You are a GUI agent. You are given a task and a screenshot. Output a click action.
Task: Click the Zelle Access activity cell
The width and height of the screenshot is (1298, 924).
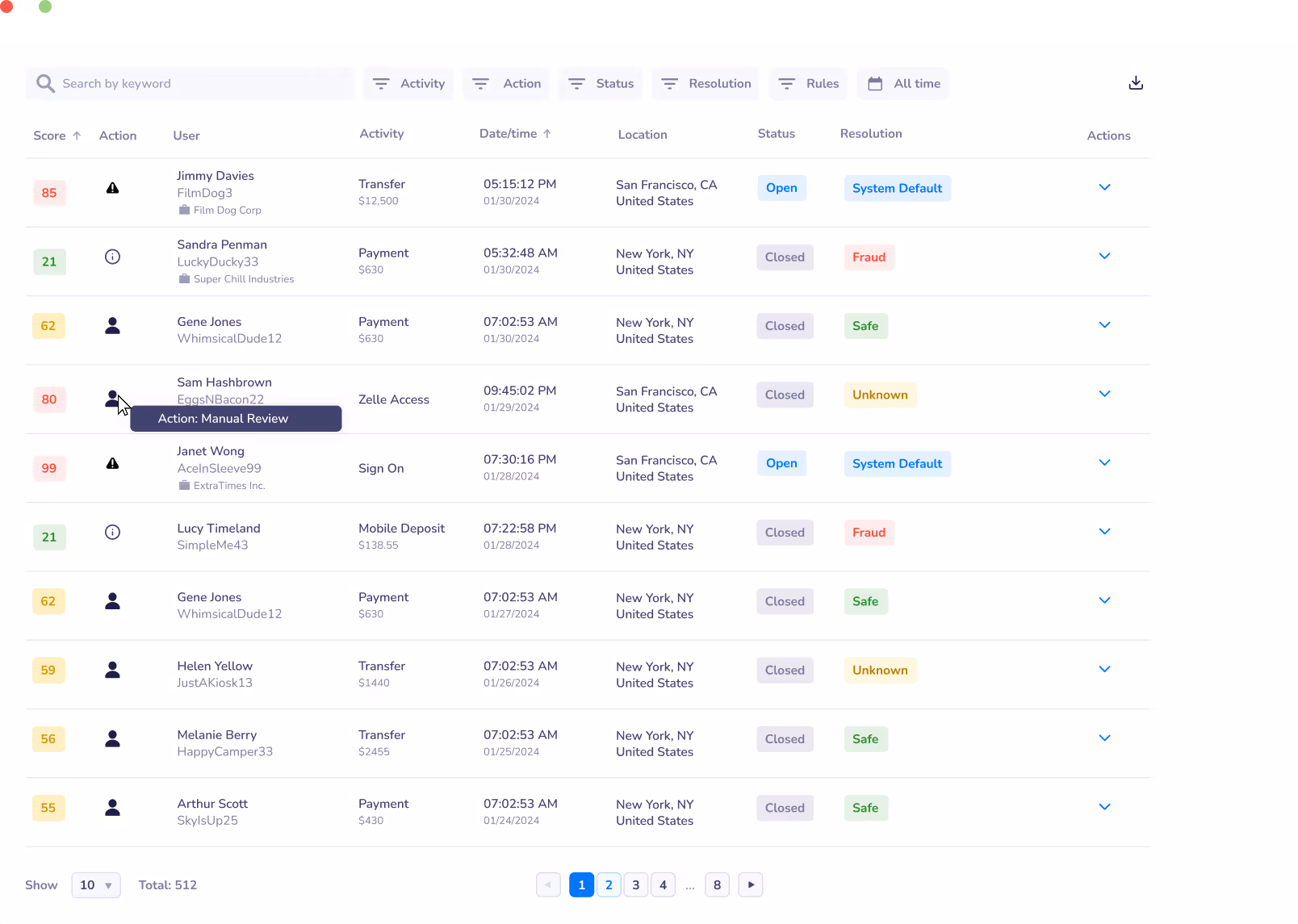(x=394, y=399)
